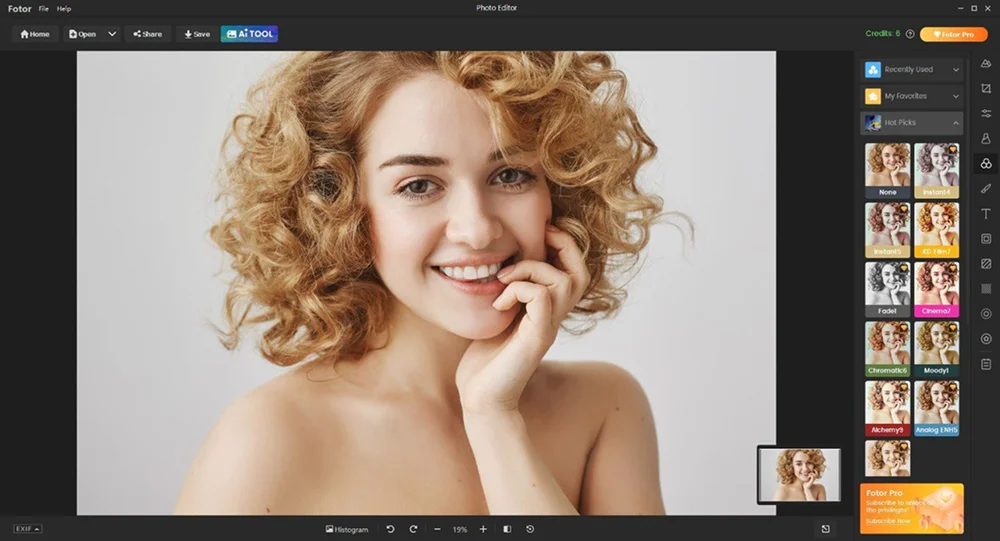
Task: Click the brush retouch tool icon
Action: (x=986, y=188)
